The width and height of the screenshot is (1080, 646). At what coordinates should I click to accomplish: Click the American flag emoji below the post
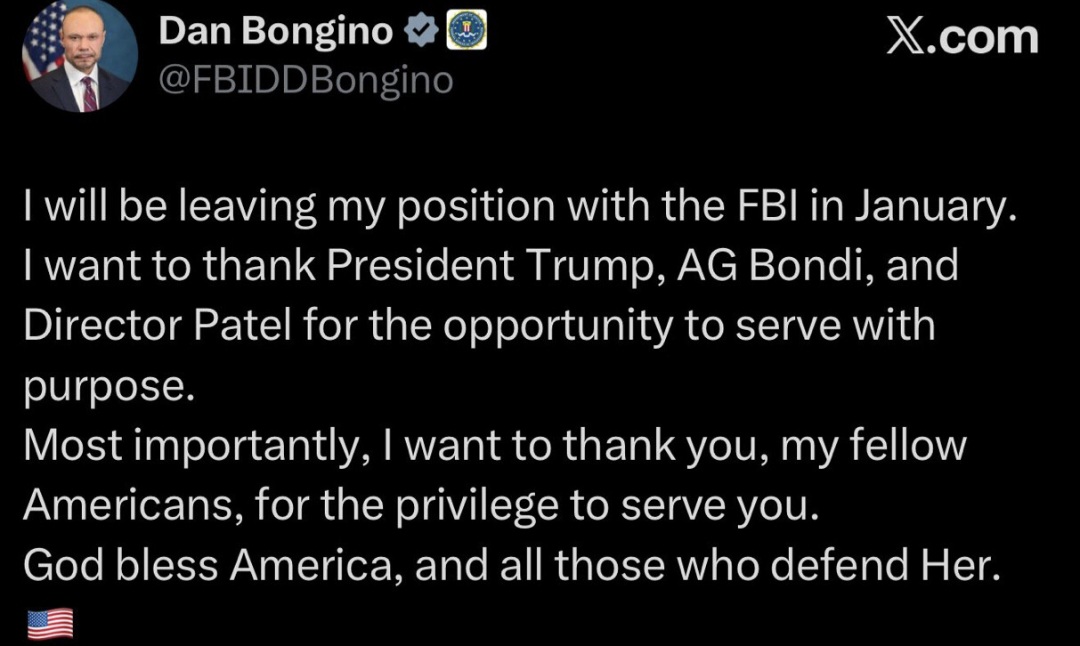pos(49,625)
